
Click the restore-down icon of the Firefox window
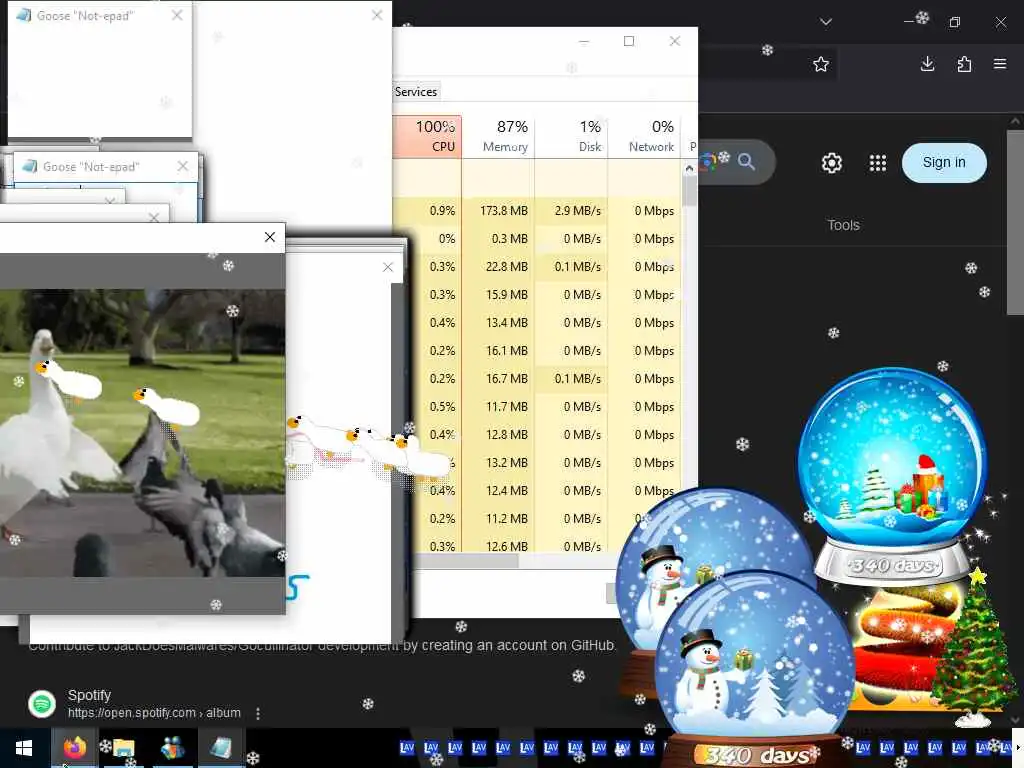955,22
